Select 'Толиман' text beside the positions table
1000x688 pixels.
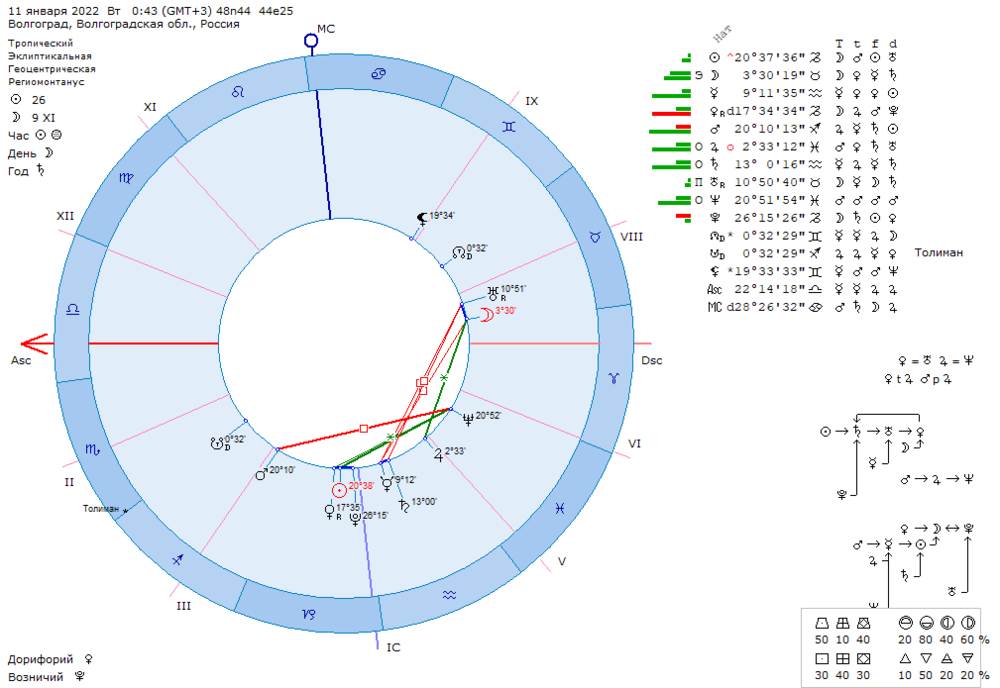tap(939, 253)
